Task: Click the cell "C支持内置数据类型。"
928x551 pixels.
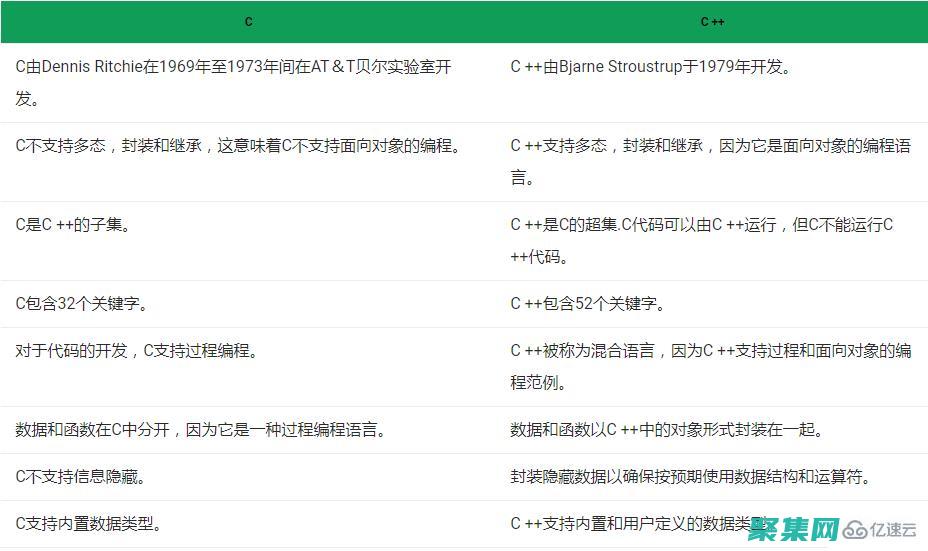Action: tap(89, 523)
